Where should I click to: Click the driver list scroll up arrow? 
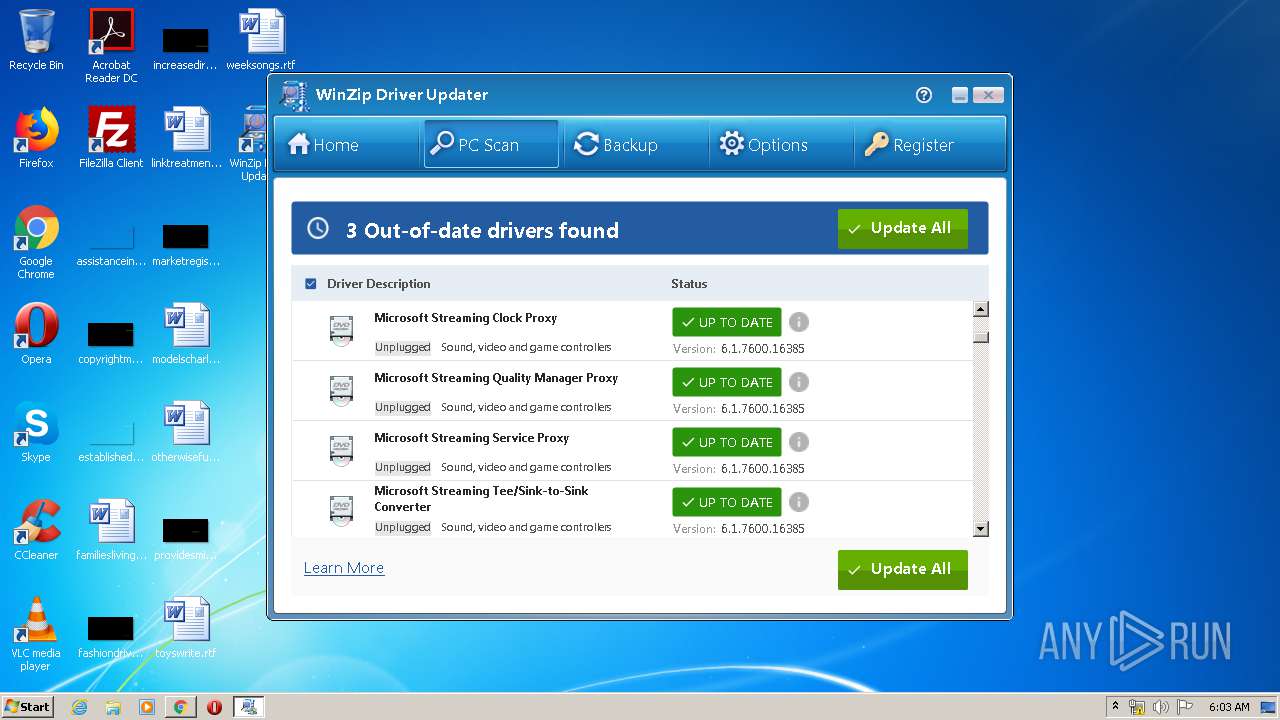pos(981,309)
